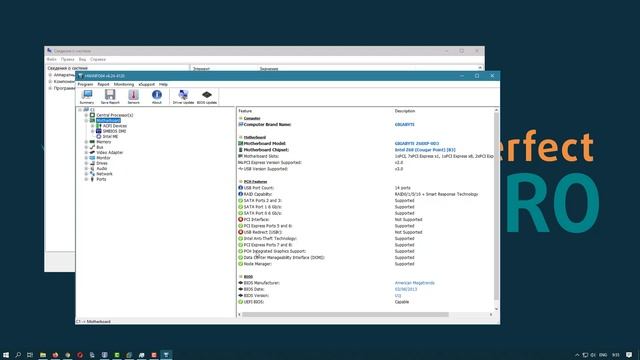Click the Drives icon in tree
Image resolution: width=640 pixels, height=360 pixels.
(92, 163)
